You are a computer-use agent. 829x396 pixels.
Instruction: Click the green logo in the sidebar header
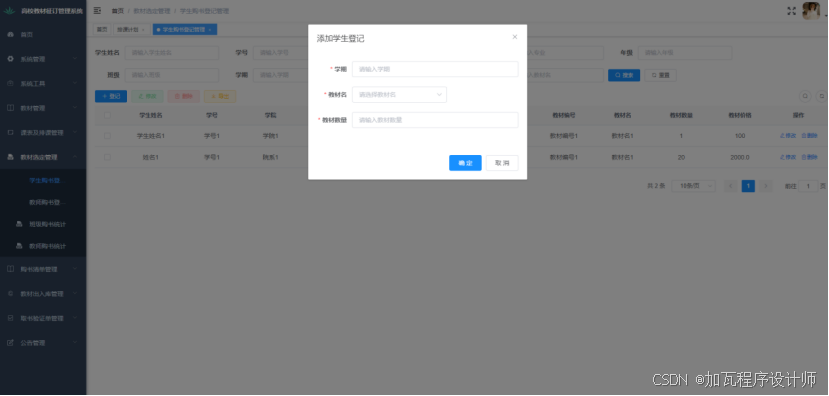(x=9, y=11)
